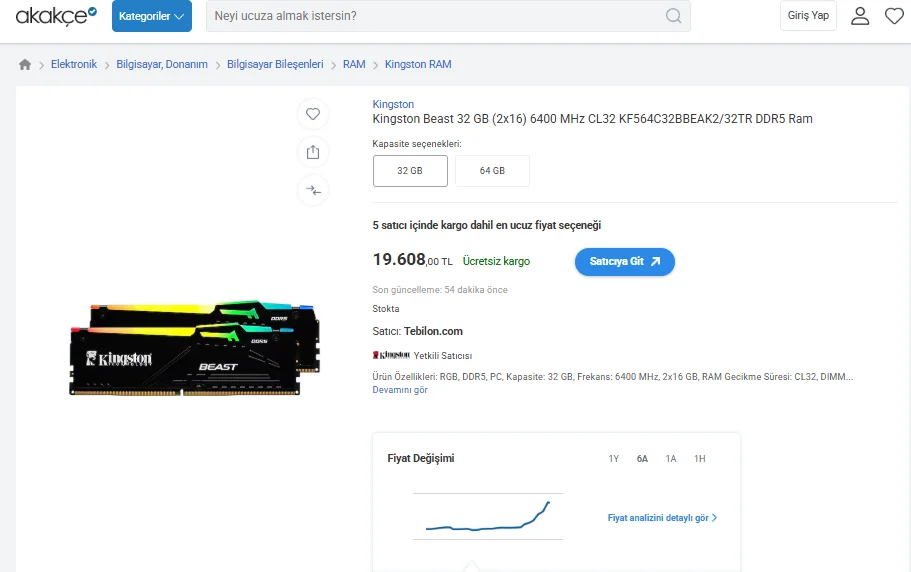This screenshot has width=911, height=572.
Task: Click the Fiyat Değişimi heading
Action: tap(421, 458)
